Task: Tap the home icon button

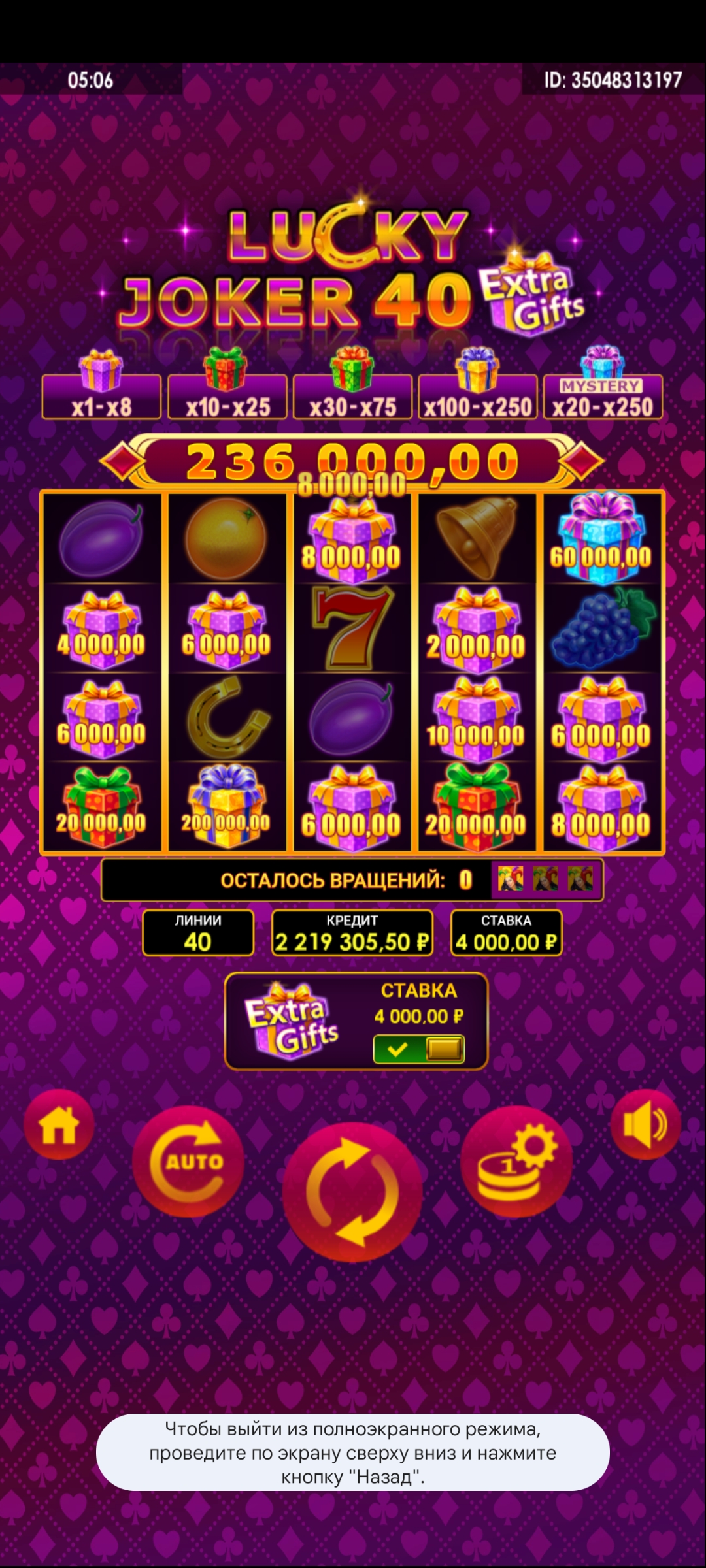Action: [x=59, y=1124]
